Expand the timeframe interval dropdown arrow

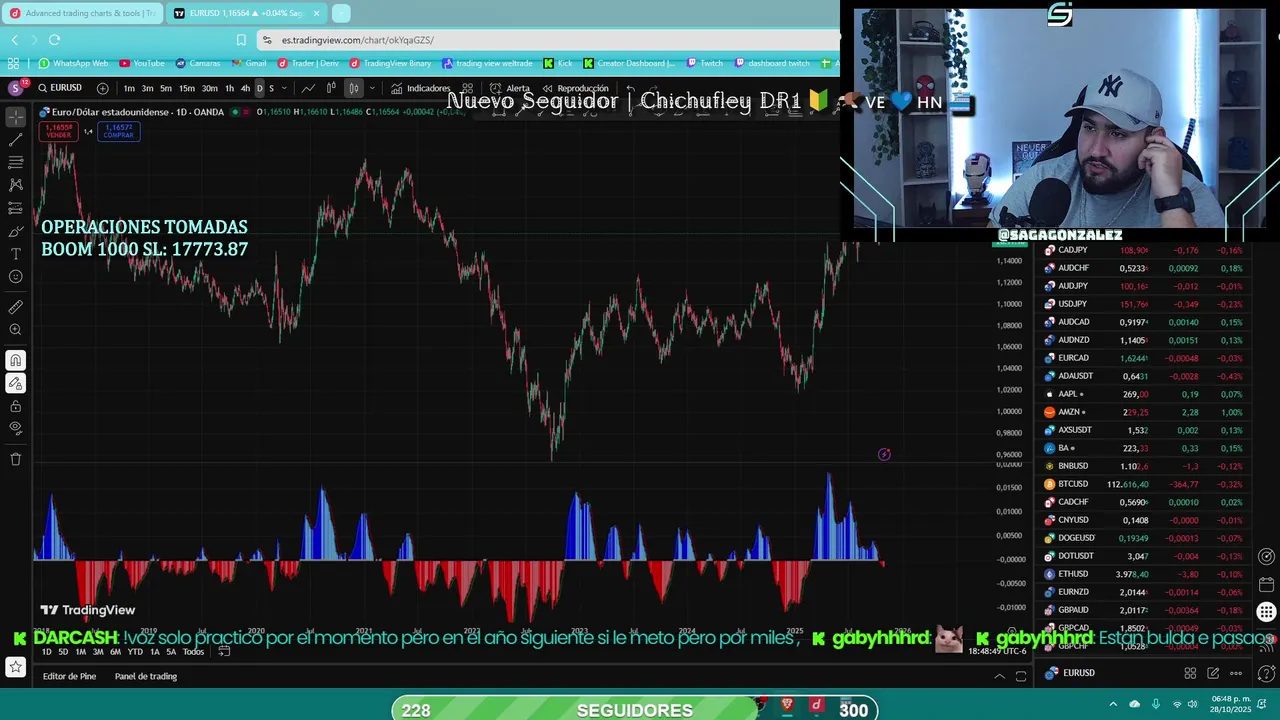(x=285, y=88)
